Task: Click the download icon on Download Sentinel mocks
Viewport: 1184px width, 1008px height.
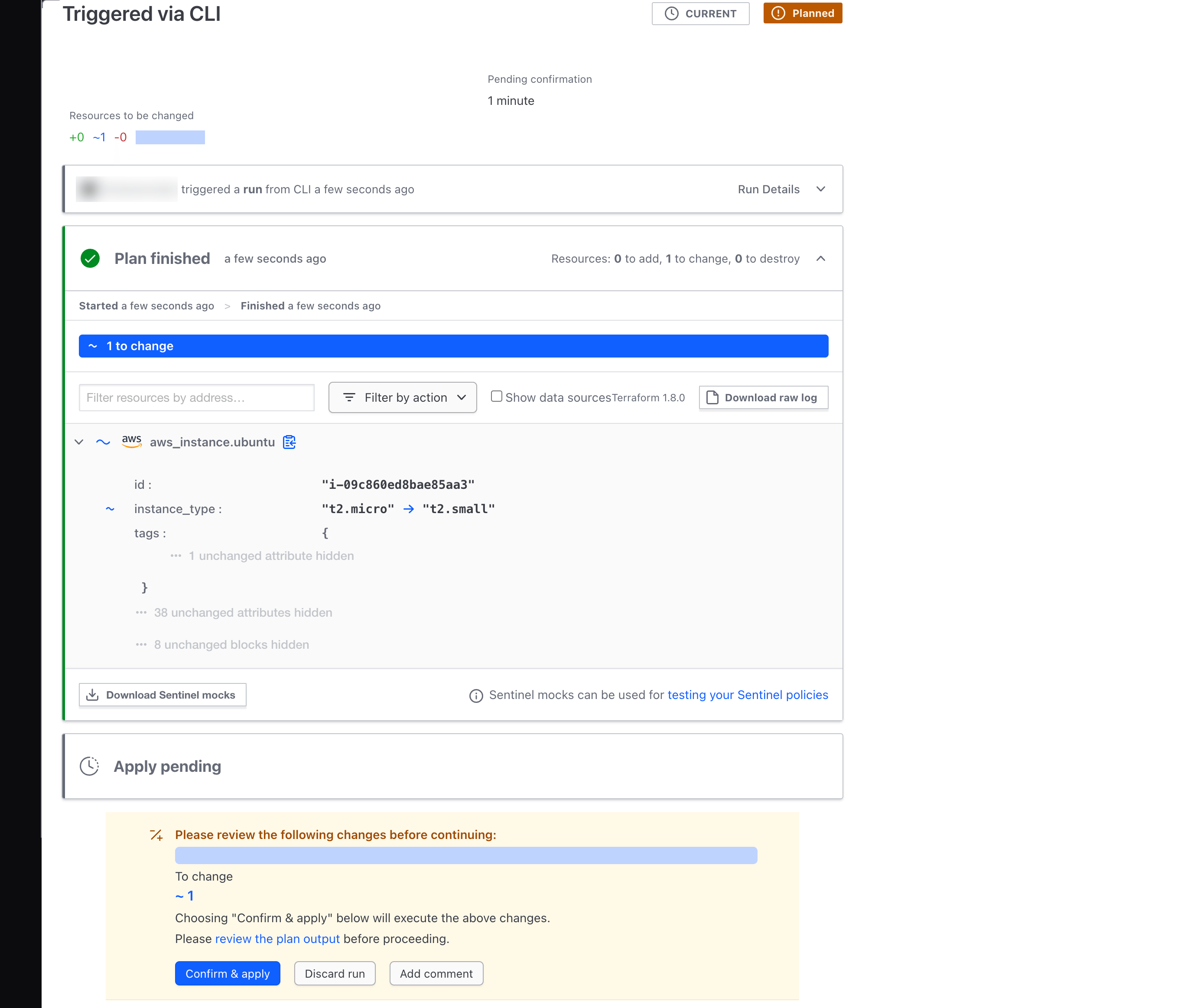Action: tap(93, 694)
